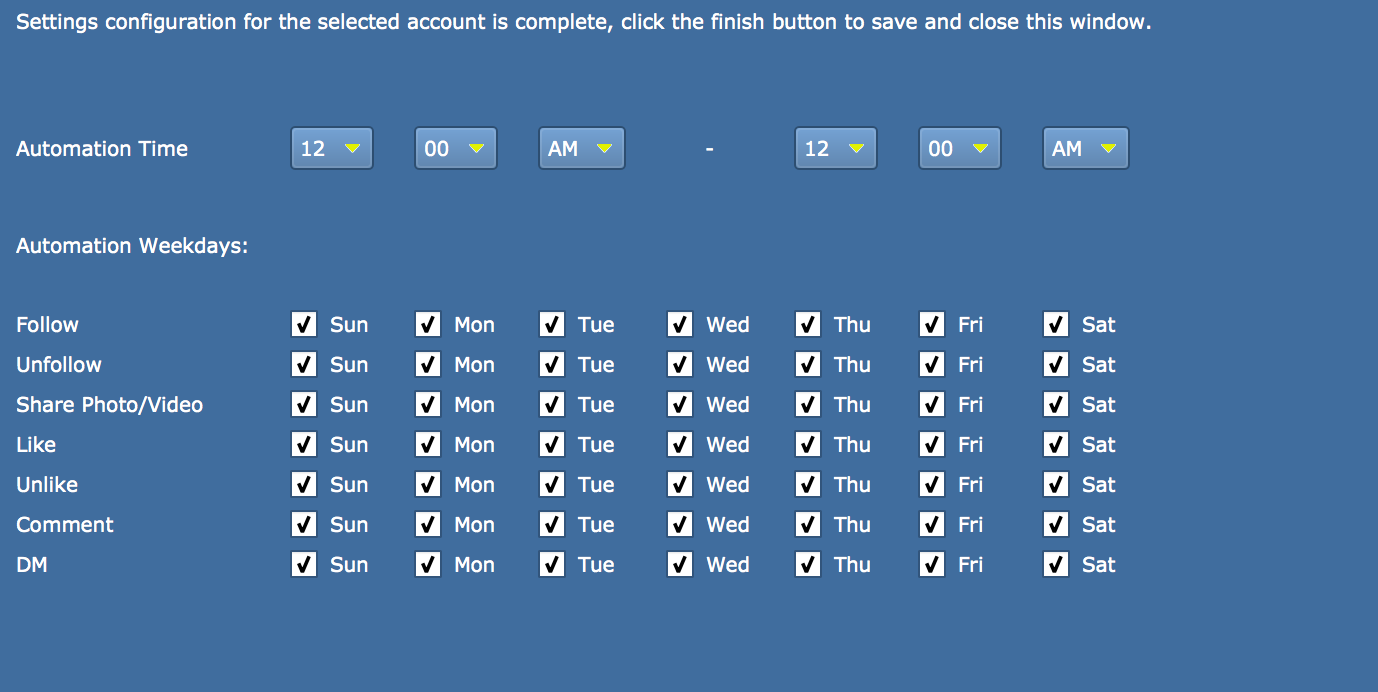Viewport: 1378px width, 692px height.
Task: Uncheck Thu in the Unlike row
Action: coord(808,484)
